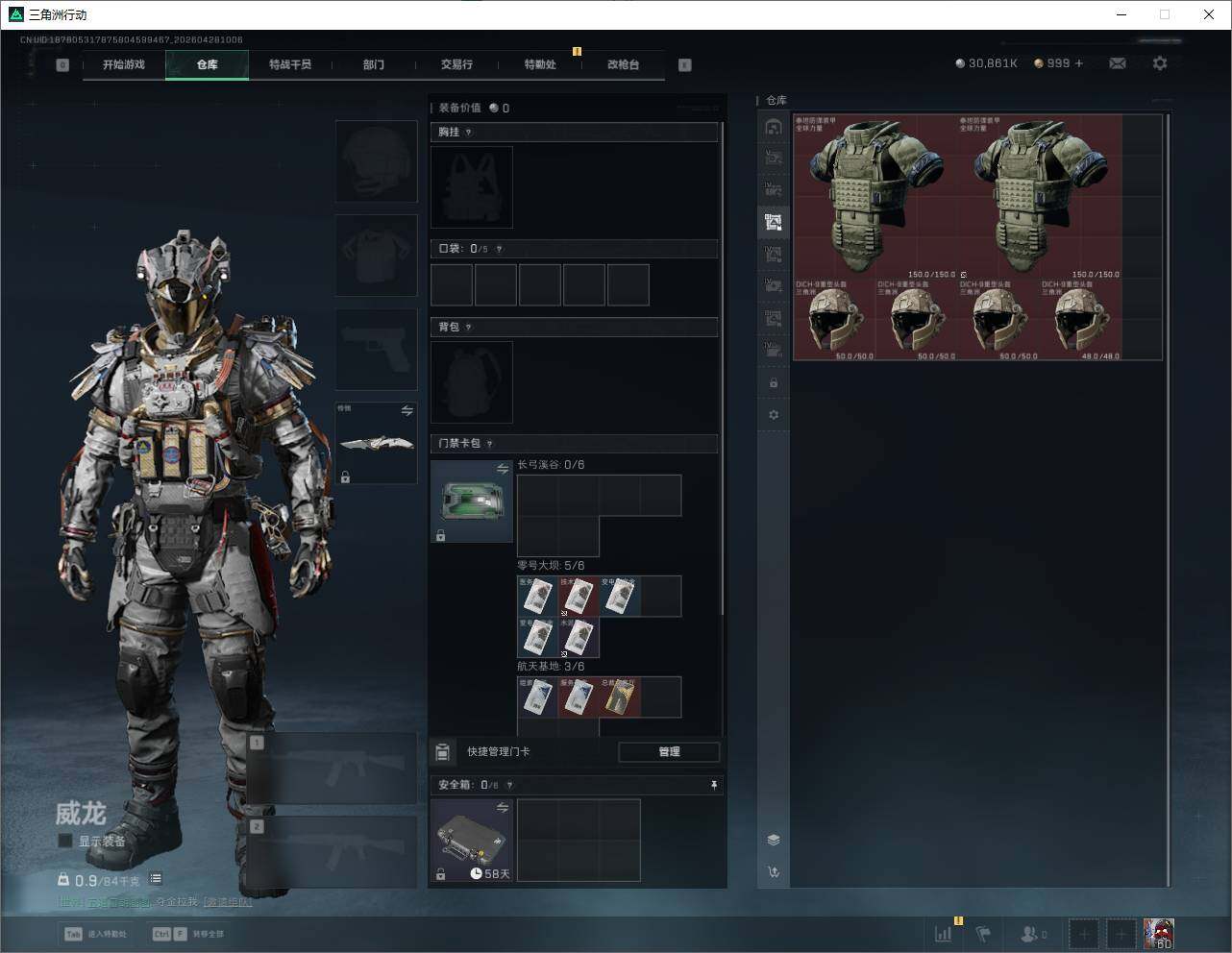
Task: Select the first 泰坦防弹装甲 armor in warehouse
Action: pos(875,197)
